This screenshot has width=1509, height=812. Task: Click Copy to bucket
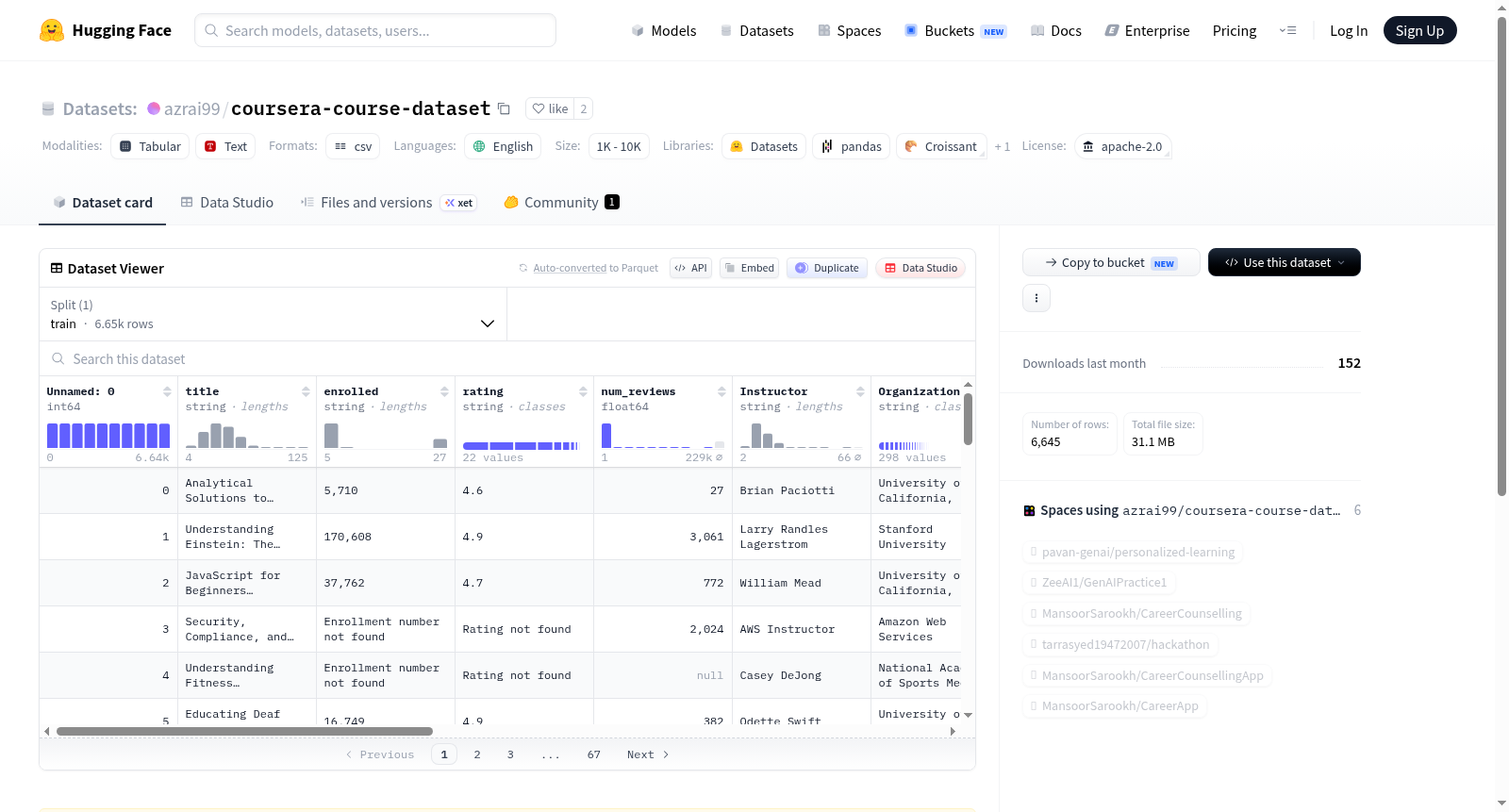point(1111,262)
